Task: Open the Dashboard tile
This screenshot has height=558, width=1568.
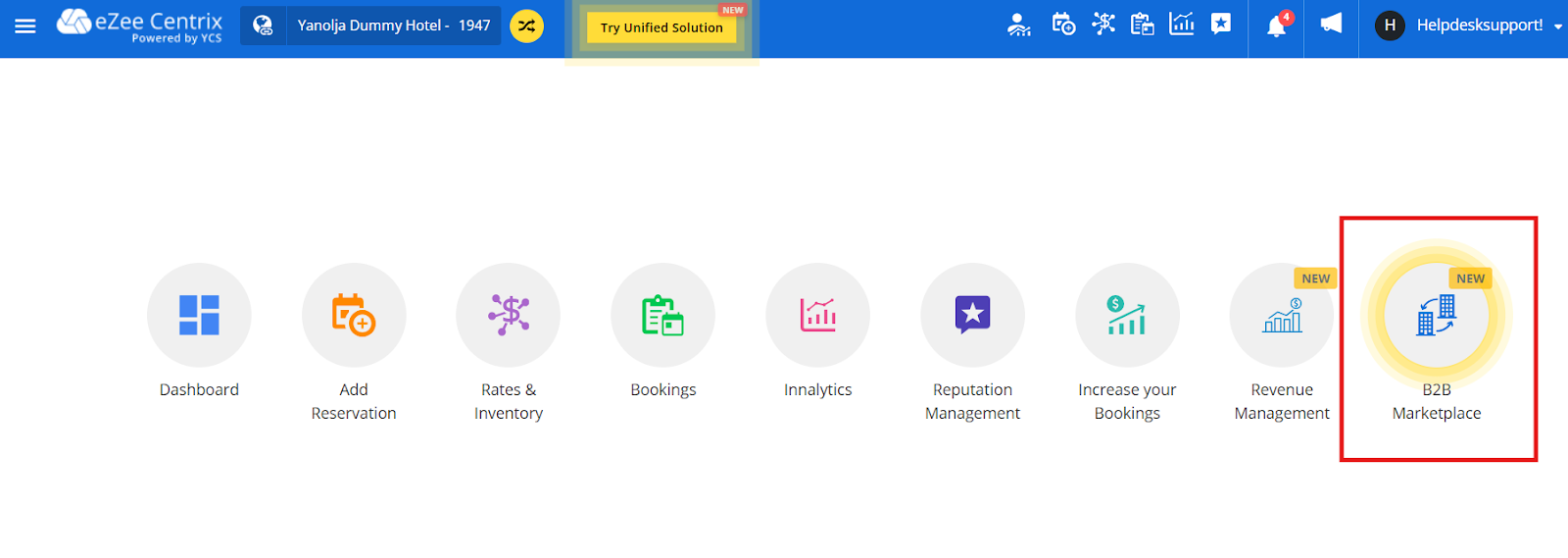Action: (x=199, y=315)
